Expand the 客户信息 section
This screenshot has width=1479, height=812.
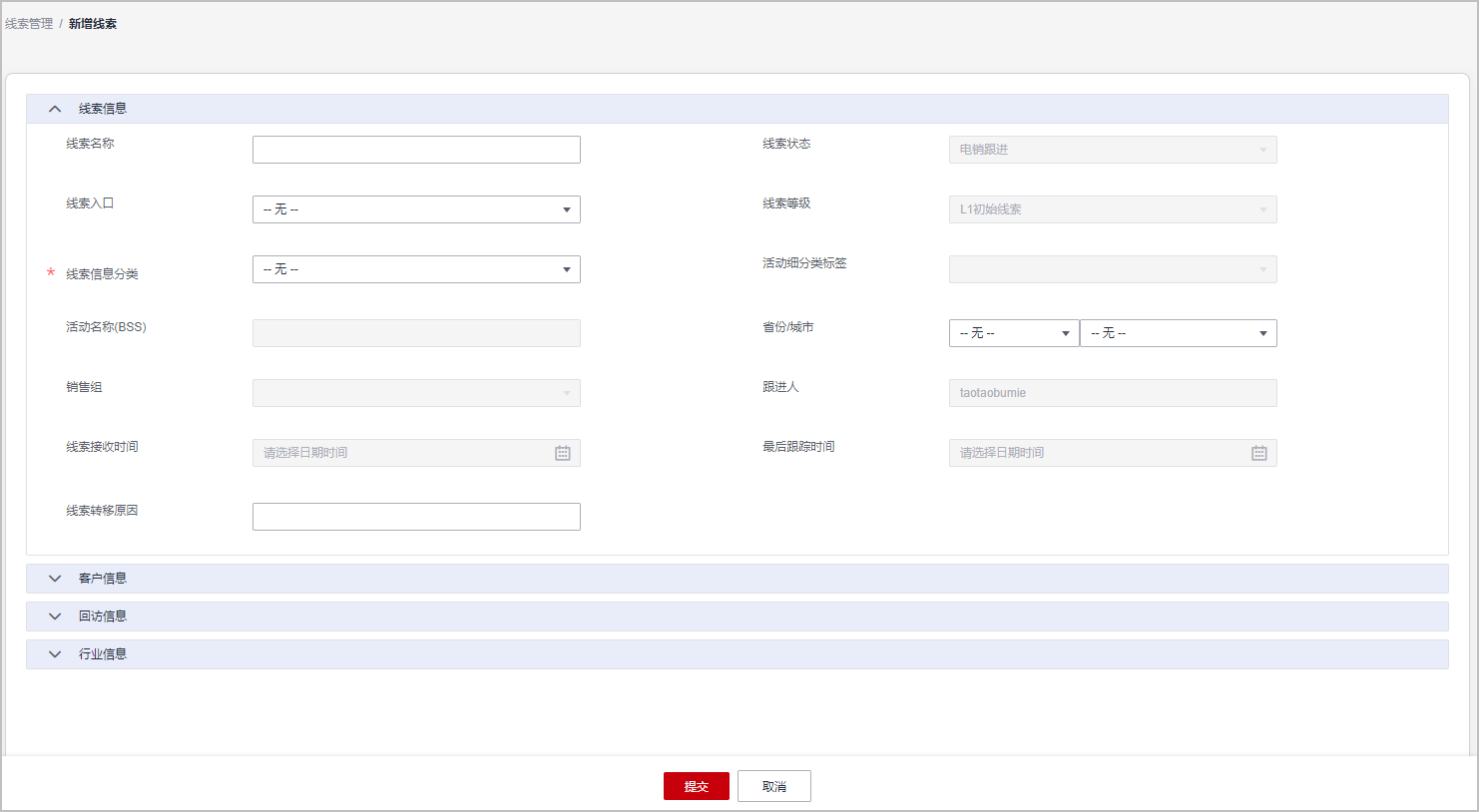pos(55,579)
